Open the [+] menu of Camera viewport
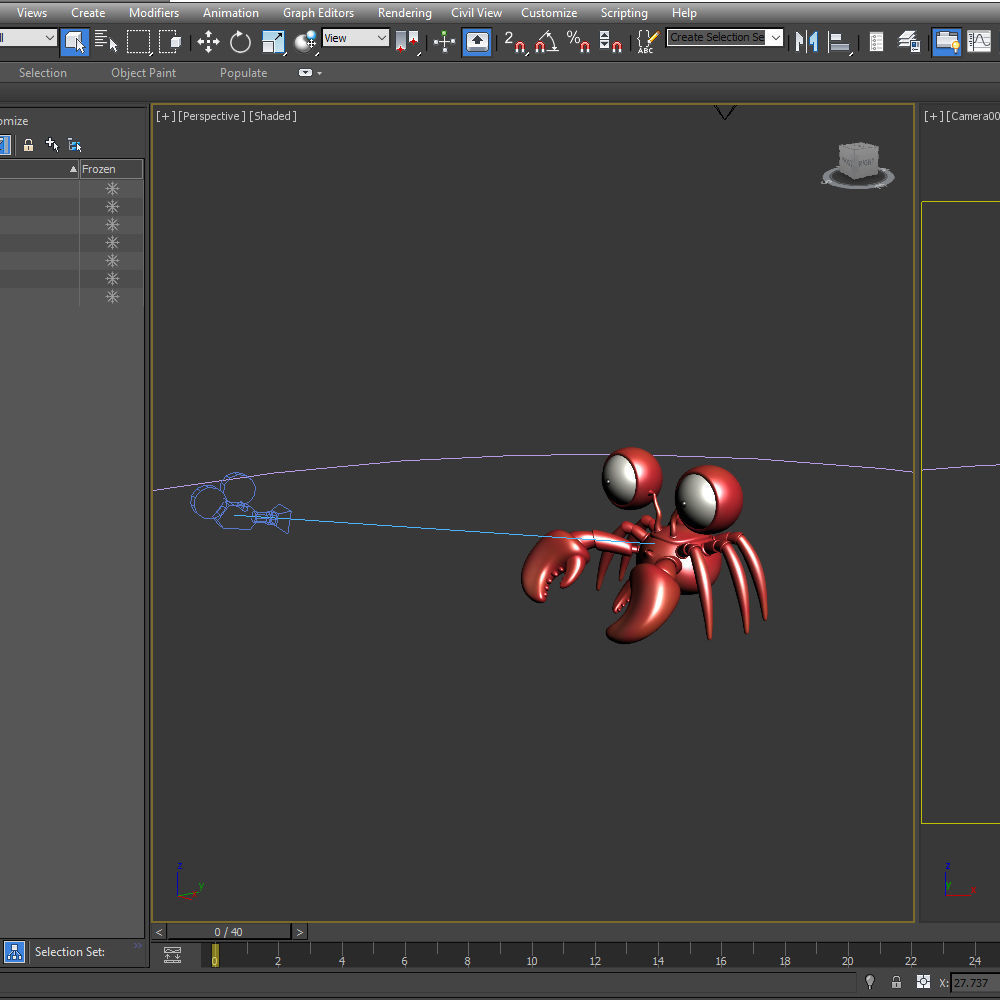The image size is (1000, 1000). [x=934, y=116]
